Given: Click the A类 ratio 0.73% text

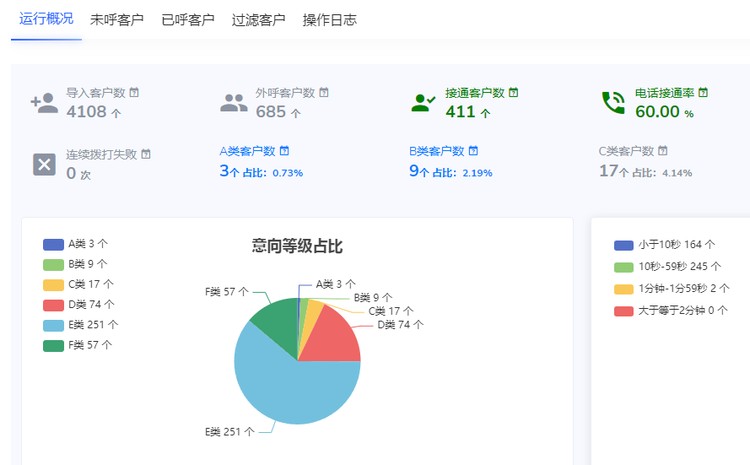Looking at the screenshot, I should point(287,173).
